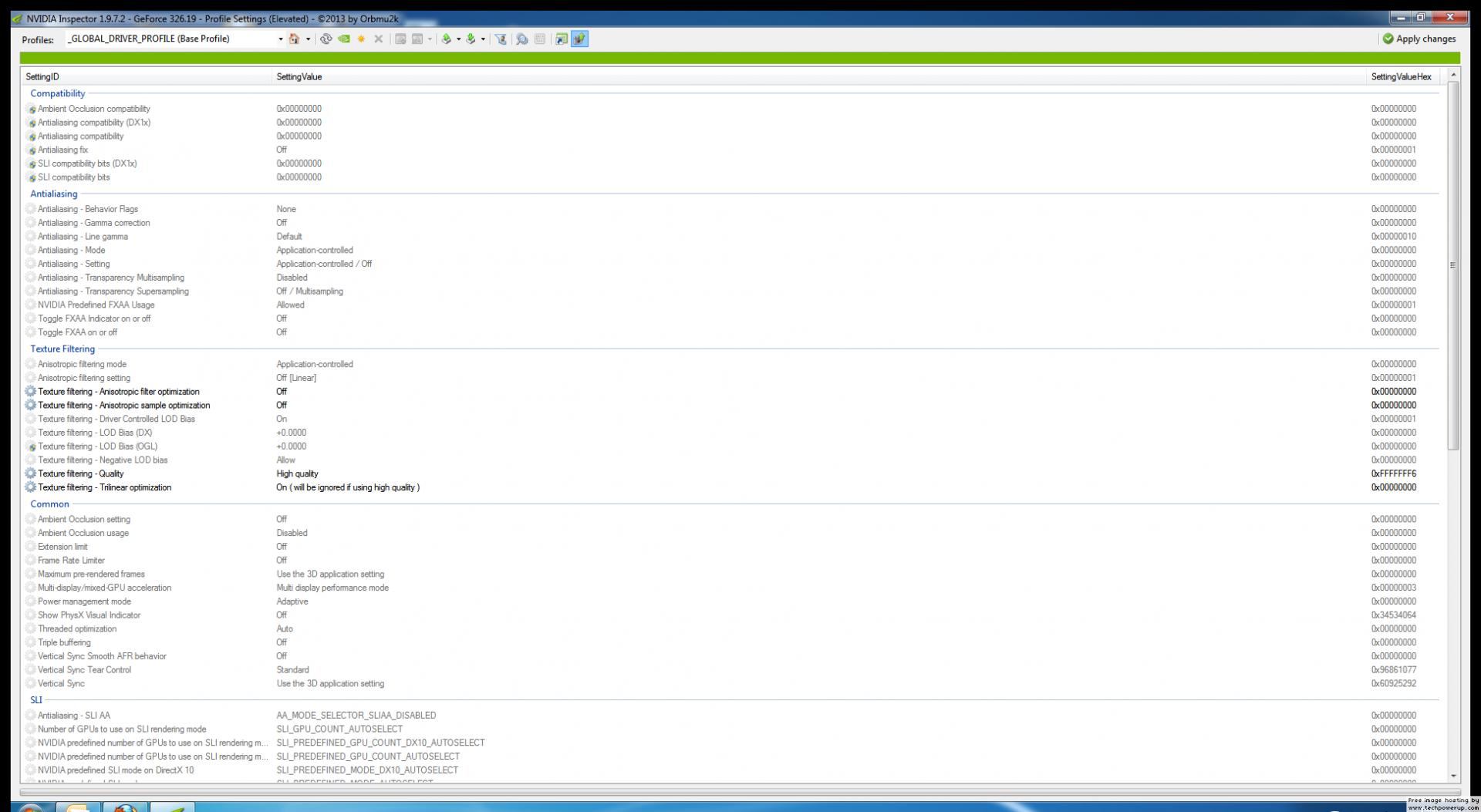The image size is (1481, 812).
Task: Click gear icon beside Texture filtering - Trilinear optimization
Action: pyautogui.click(x=31, y=487)
